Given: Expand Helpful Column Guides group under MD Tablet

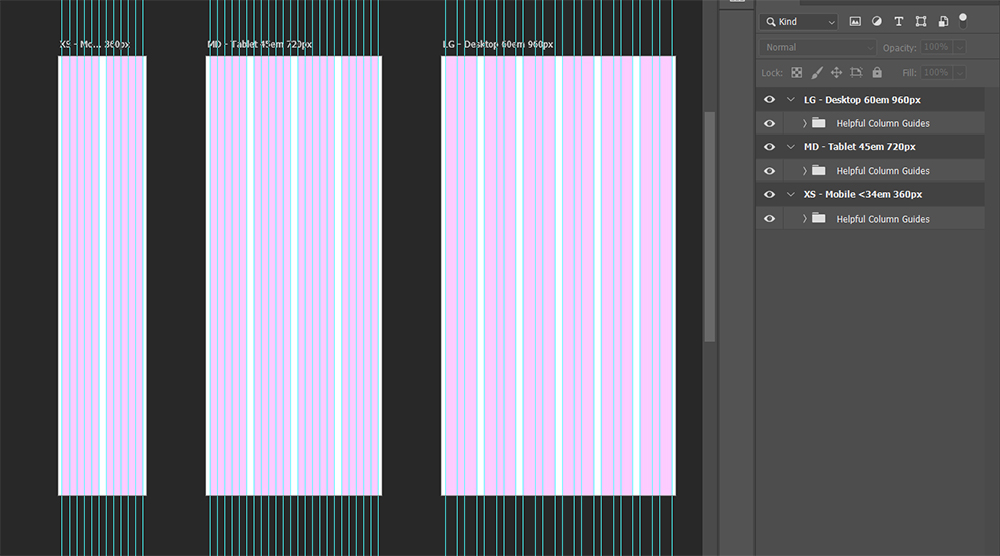Looking at the screenshot, I should [x=804, y=171].
